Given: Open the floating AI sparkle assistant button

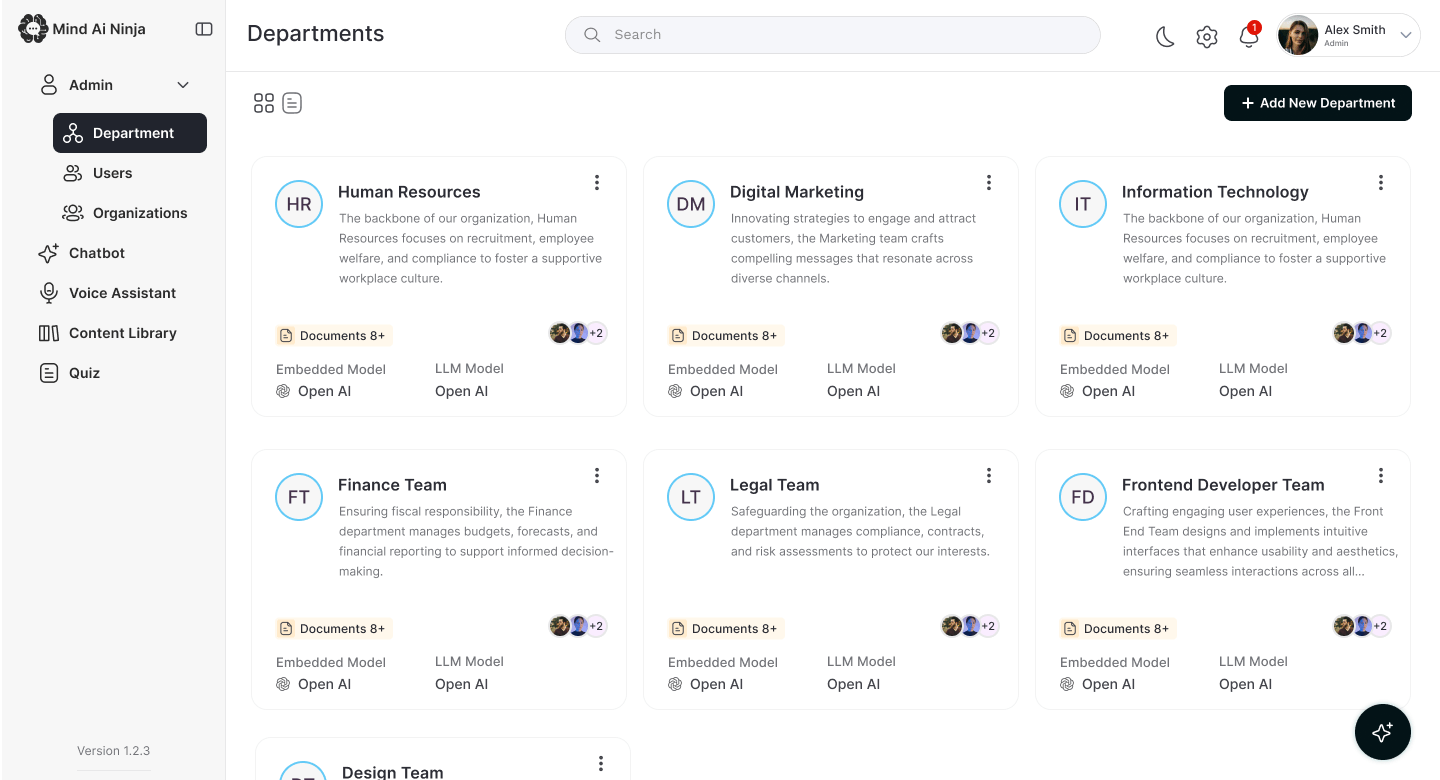Looking at the screenshot, I should 1383,733.
